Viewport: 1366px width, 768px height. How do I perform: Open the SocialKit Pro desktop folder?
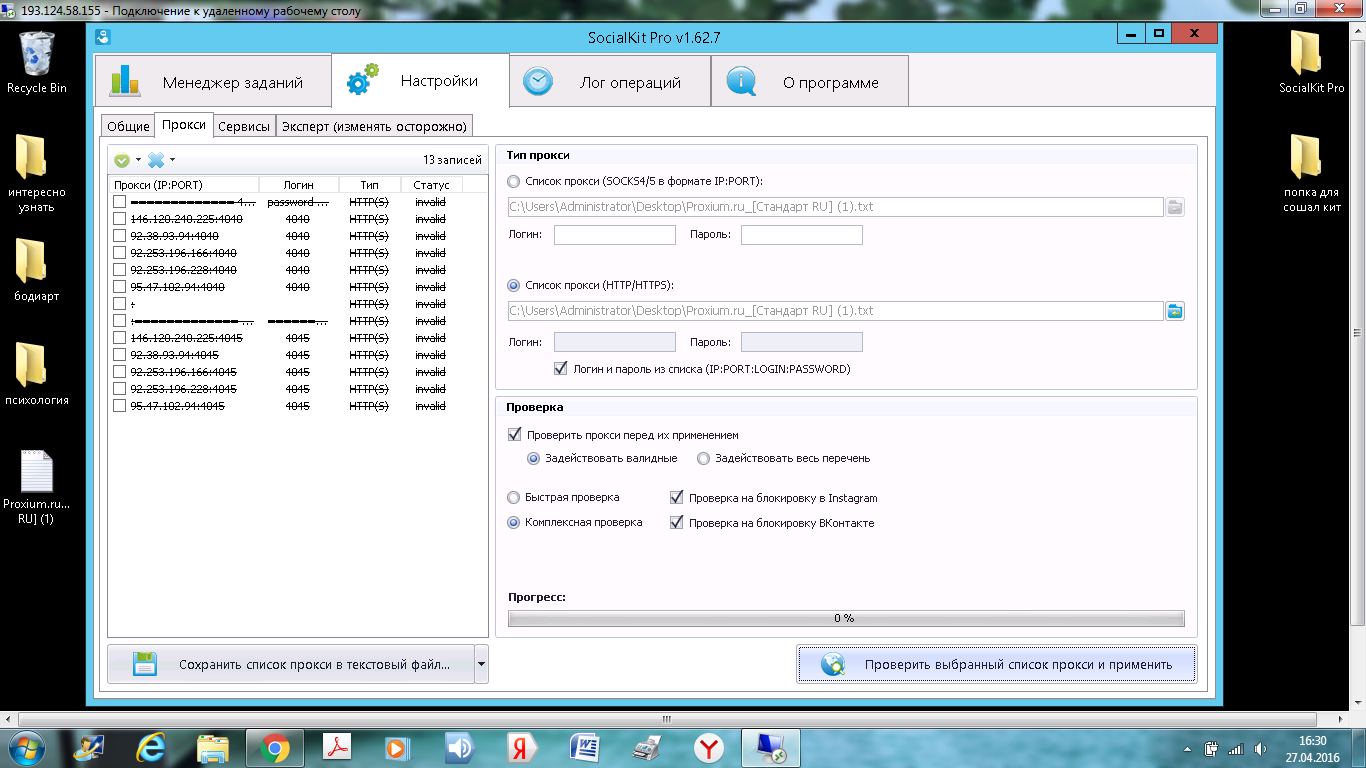point(1311,62)
